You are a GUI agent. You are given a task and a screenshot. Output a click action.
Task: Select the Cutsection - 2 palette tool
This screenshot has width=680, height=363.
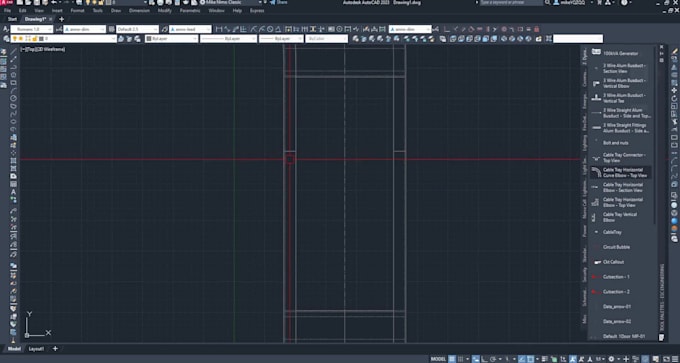tap(621, 291)
